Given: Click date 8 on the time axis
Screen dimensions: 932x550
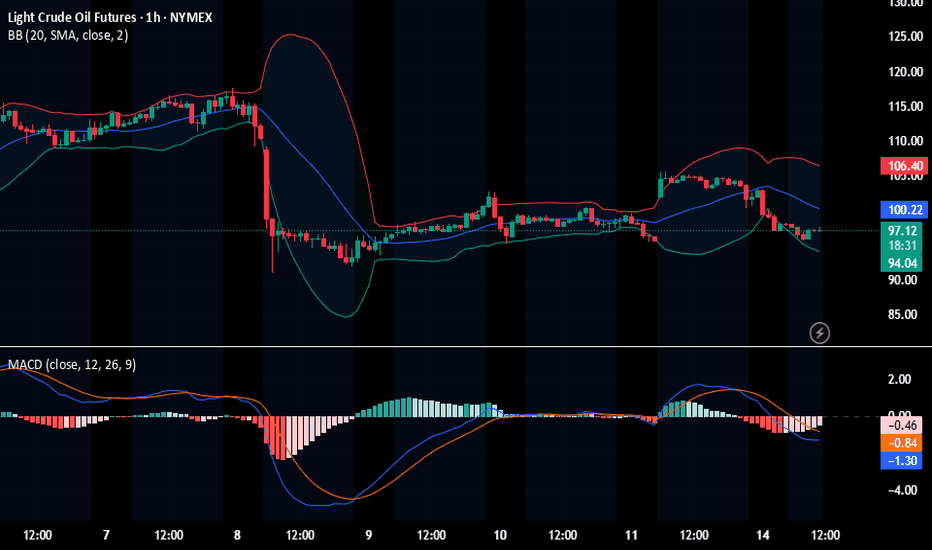Looking at the screenshot, I should coord(237,534).
